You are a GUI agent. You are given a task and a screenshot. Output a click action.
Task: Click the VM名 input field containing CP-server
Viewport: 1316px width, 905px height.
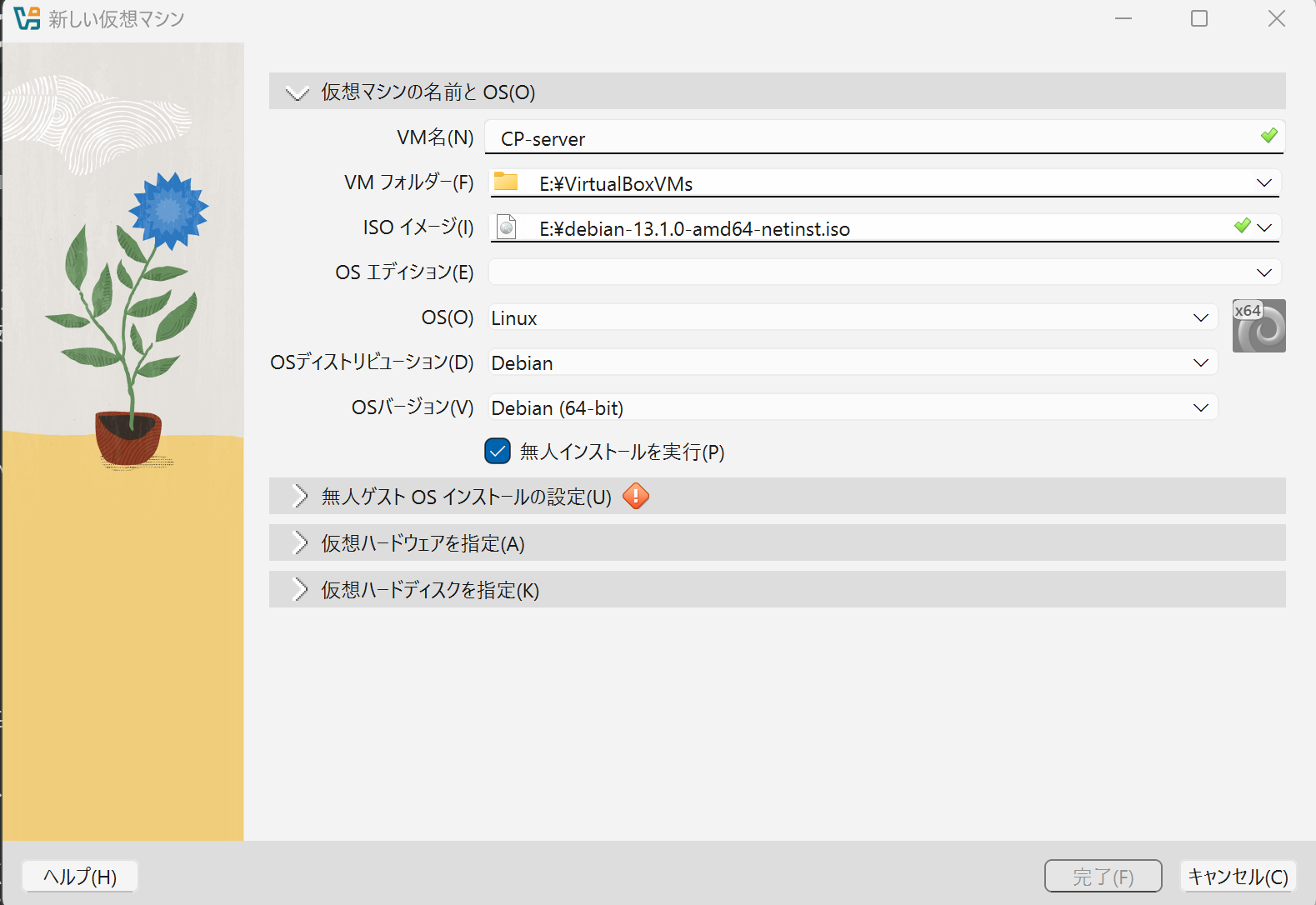[884, 137]
